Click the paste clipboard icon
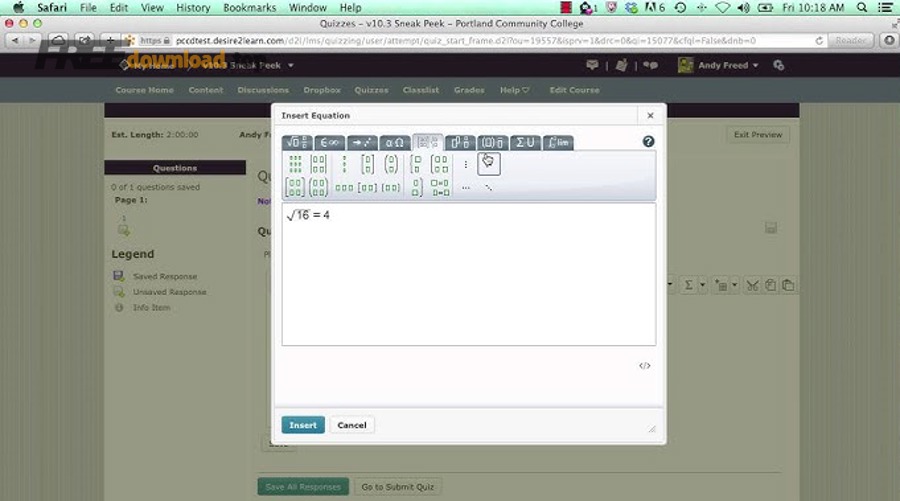The height and width of the screenshot is (501, 900). (x=788, y=285)
